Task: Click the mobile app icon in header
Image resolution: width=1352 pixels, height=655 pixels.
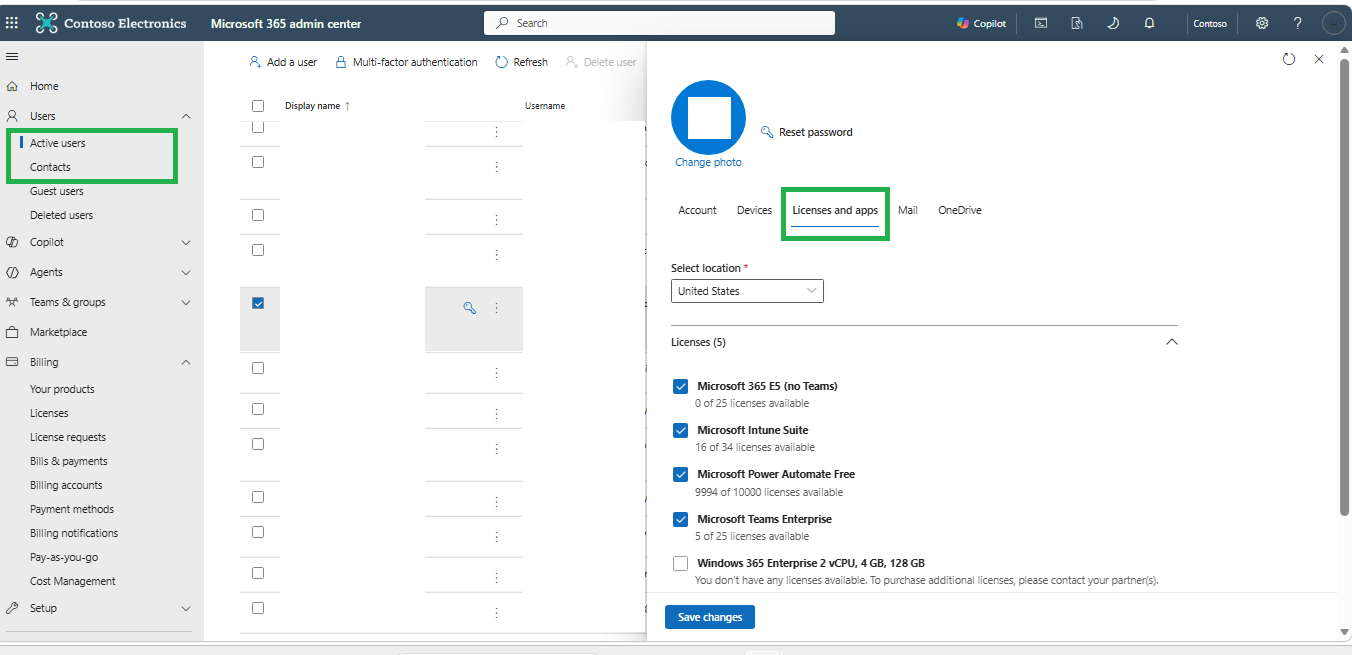Action: (1077, 23)
